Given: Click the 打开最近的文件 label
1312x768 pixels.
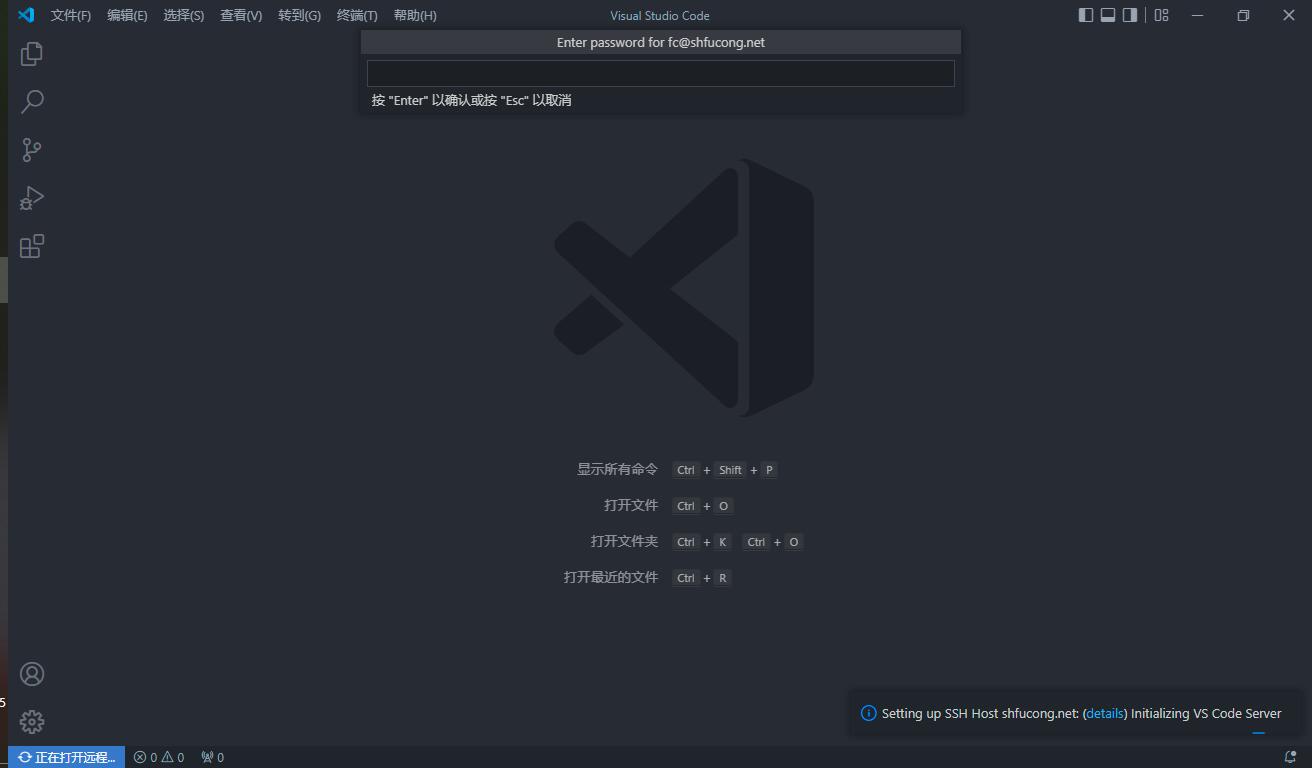Looking at the screenshot, I should (611, 577).
